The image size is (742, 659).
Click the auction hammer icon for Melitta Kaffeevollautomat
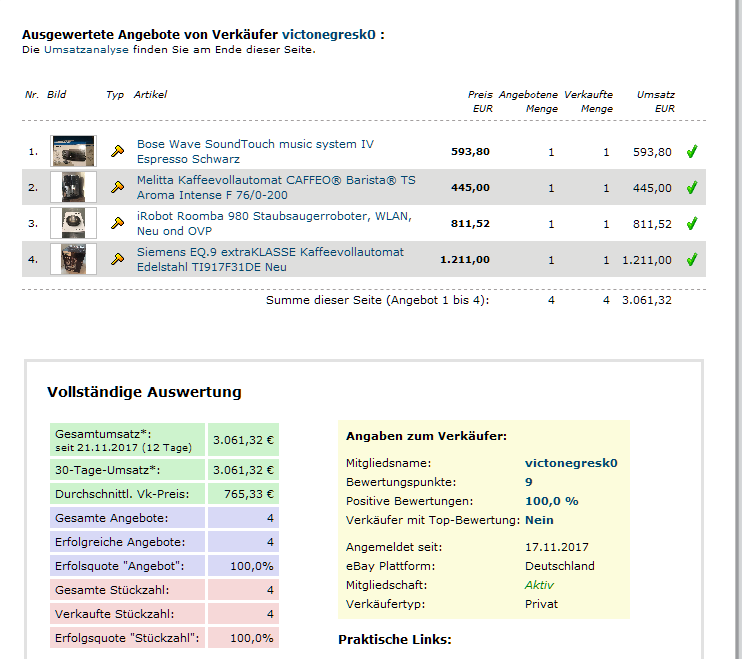point(117,187)
